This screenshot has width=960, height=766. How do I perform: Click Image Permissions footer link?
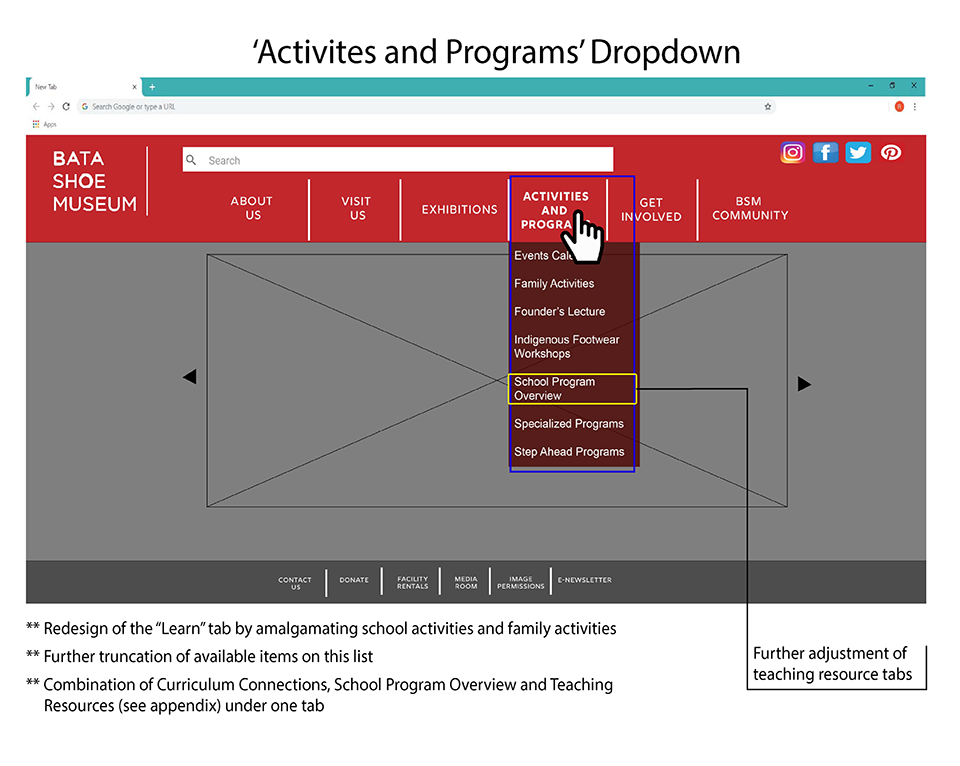tap(520, 582)
